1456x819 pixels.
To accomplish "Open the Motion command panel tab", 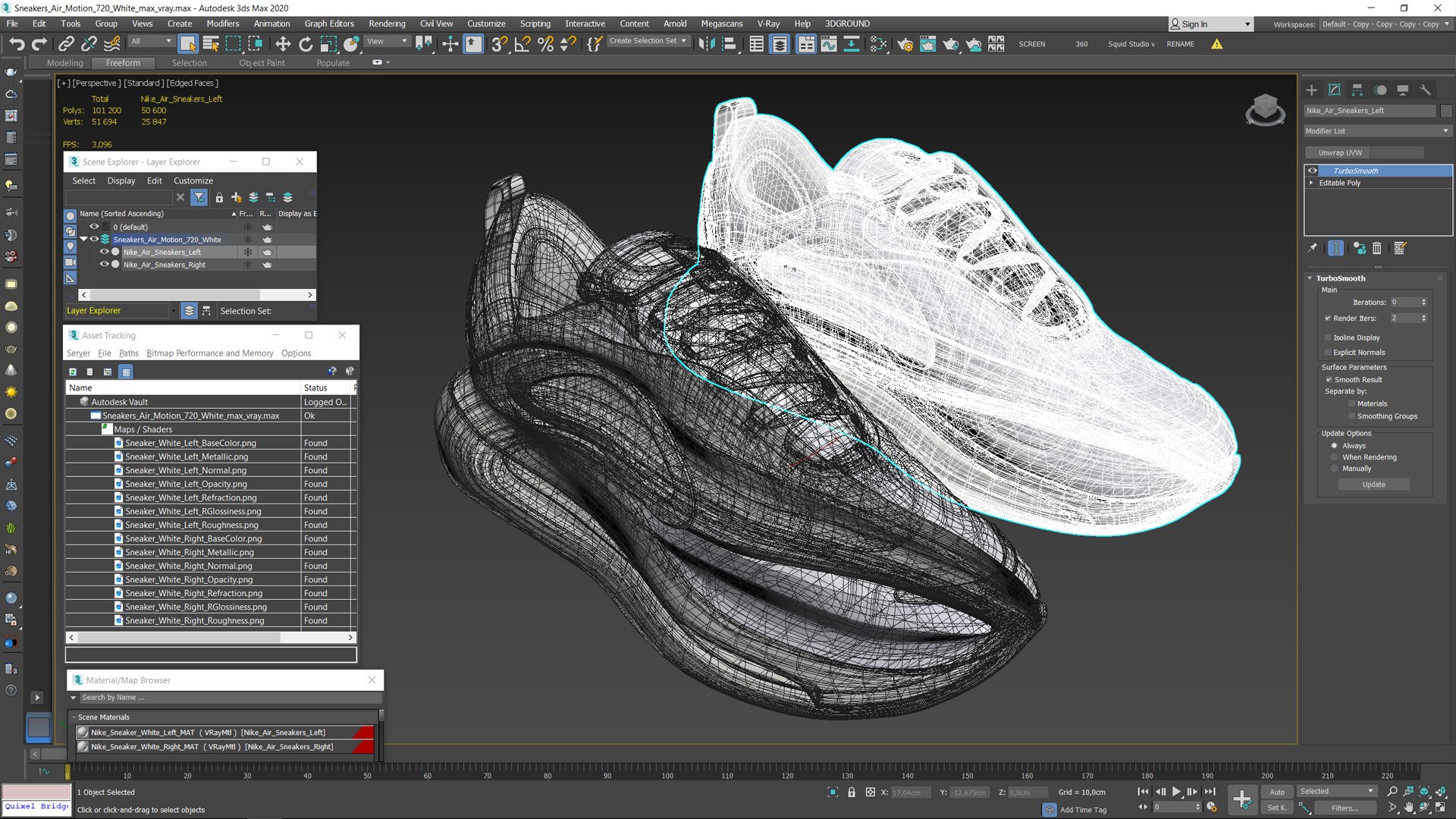I will 1380,89.
